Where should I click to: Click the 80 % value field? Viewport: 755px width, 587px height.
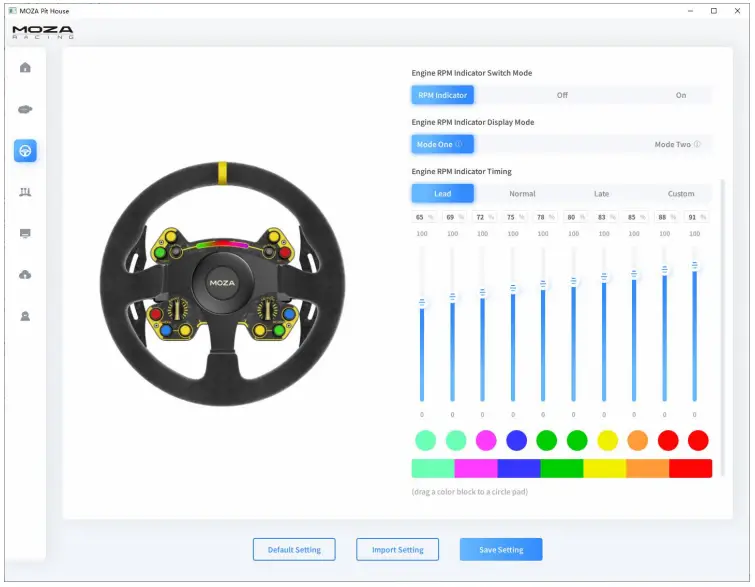tap(575, 217)
